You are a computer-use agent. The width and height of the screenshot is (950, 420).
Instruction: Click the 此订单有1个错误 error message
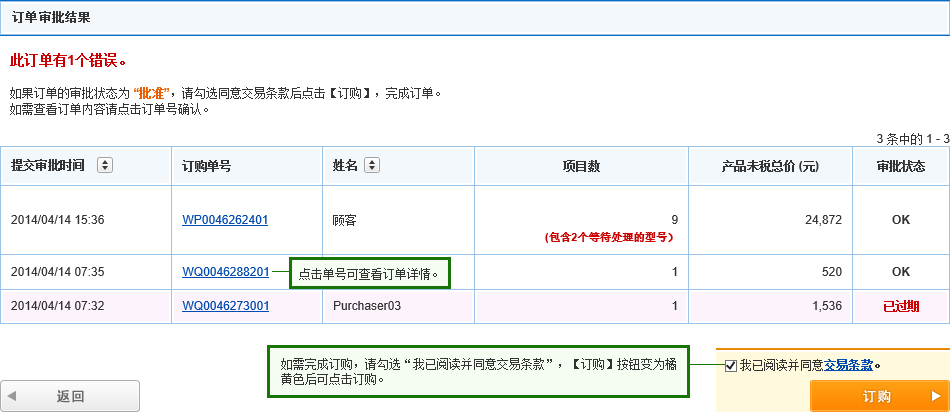tap(68, 61)
